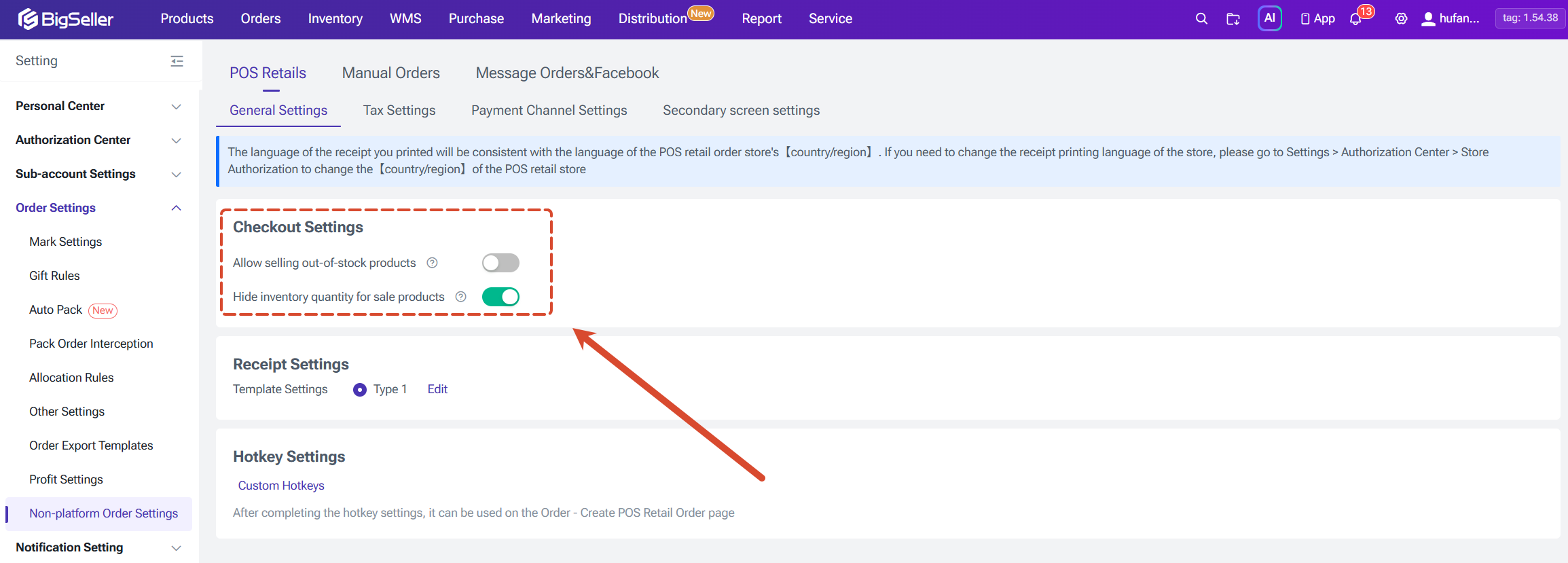The image size is (1568, 563).
Task: Select the Type 1 template radio button
Action: 360,390
